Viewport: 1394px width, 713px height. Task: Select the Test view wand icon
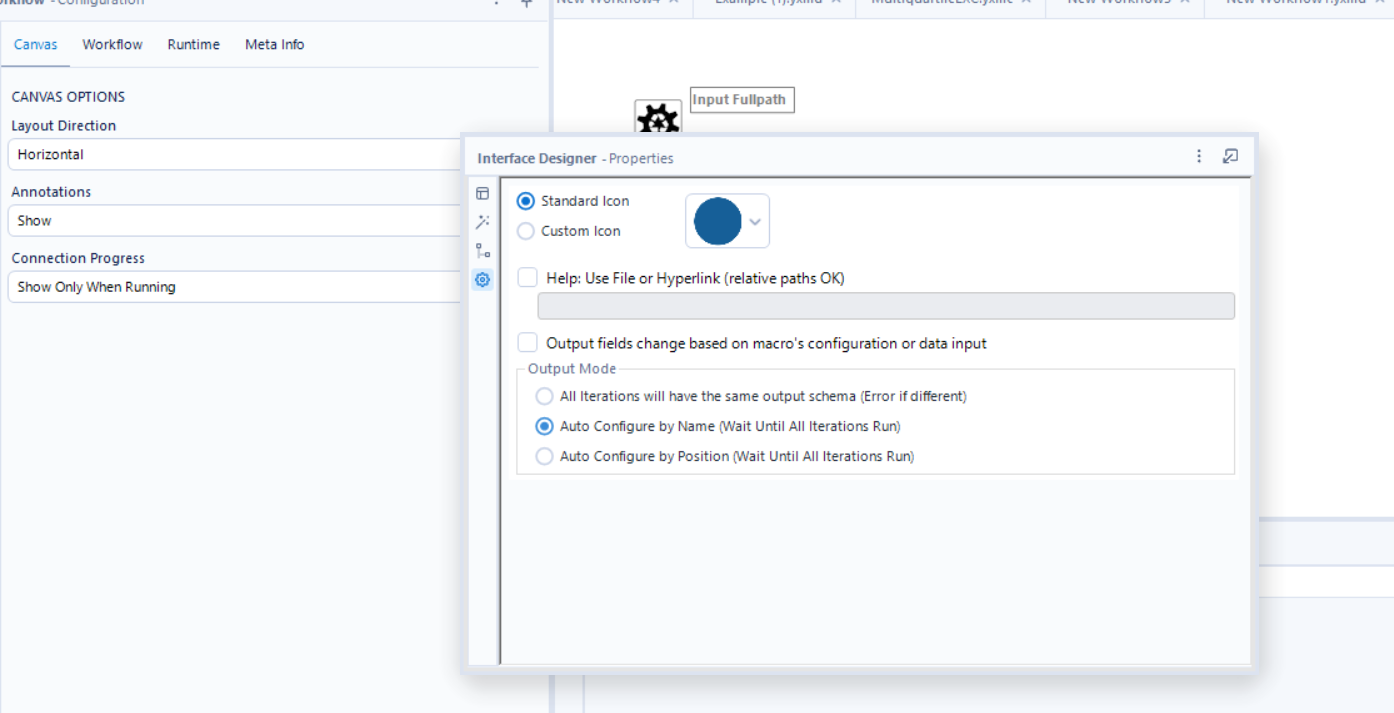[x=482, y=221]
